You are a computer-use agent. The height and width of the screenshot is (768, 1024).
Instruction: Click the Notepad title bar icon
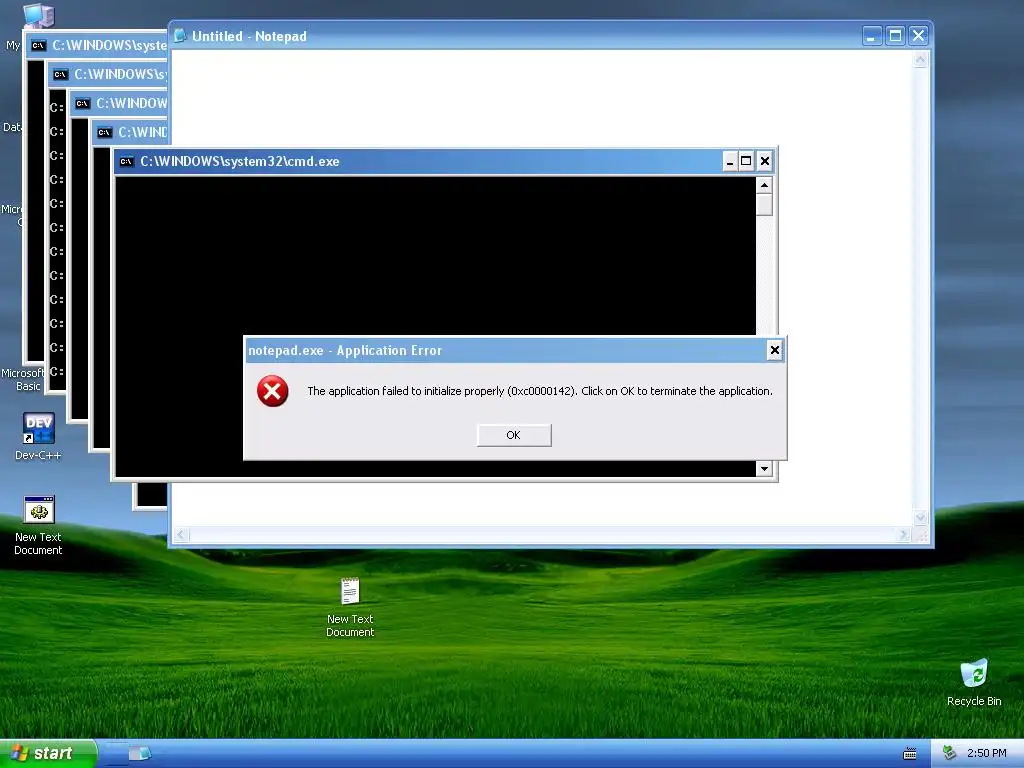point(180,35)
